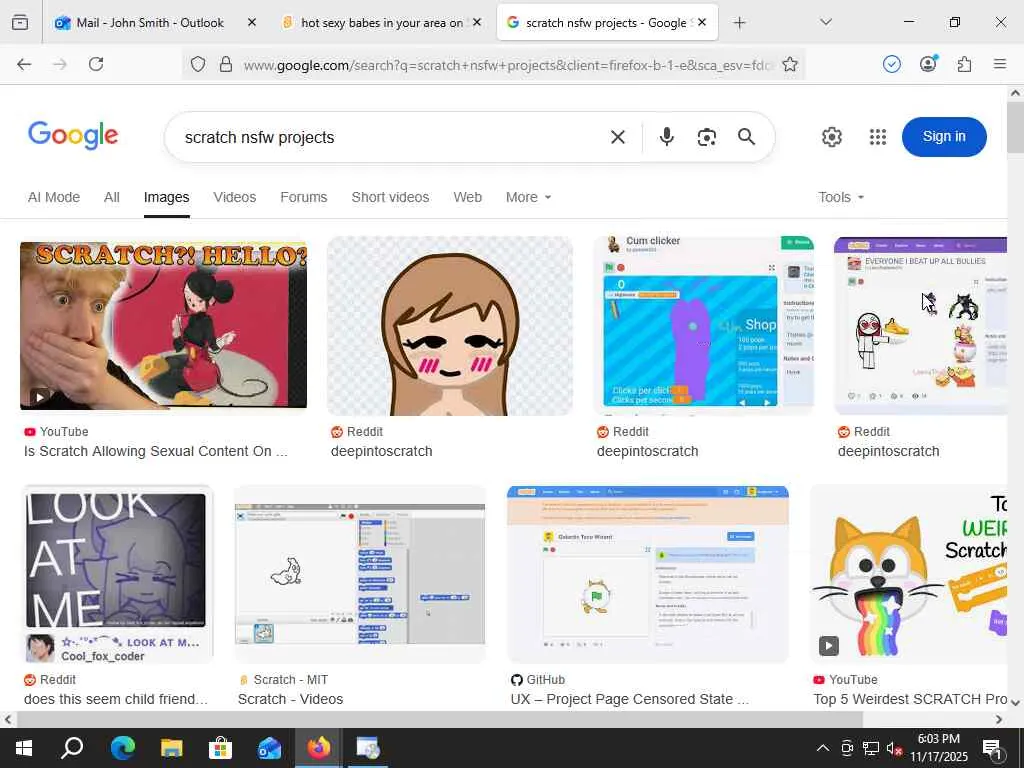Viewport: 1024px width, 768px height.
Task: Switch to Mail - John Smith Outlook tab
Action: 150,23
